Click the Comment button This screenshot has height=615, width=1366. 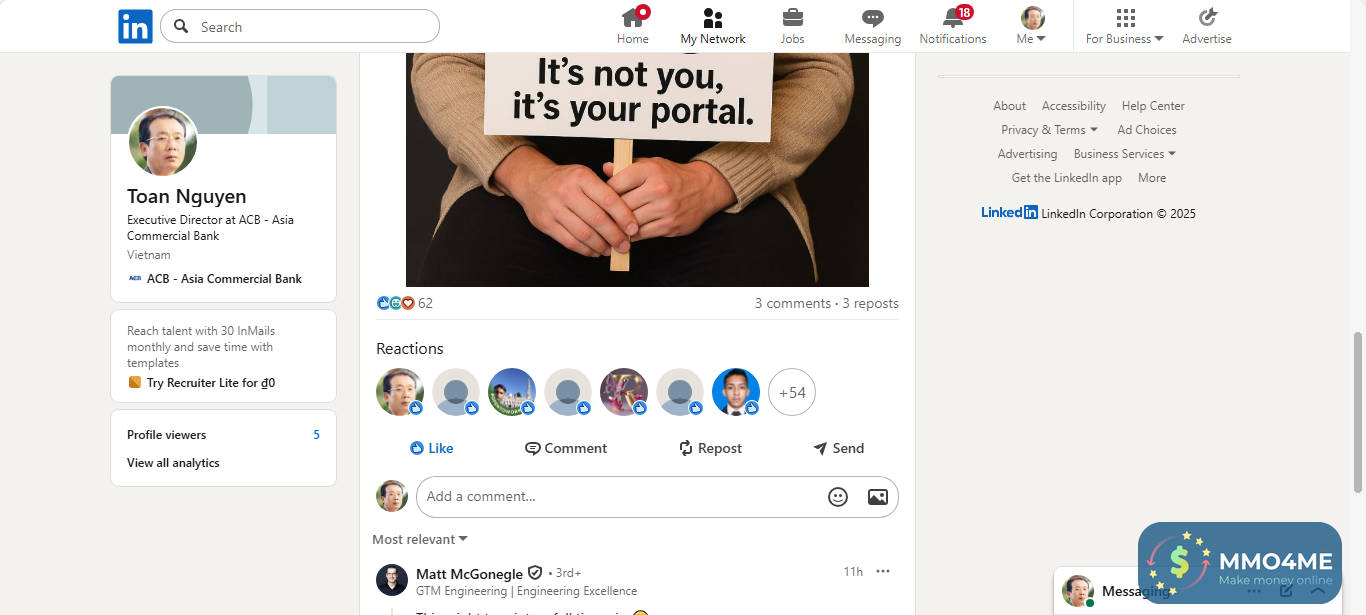[566, 448]
